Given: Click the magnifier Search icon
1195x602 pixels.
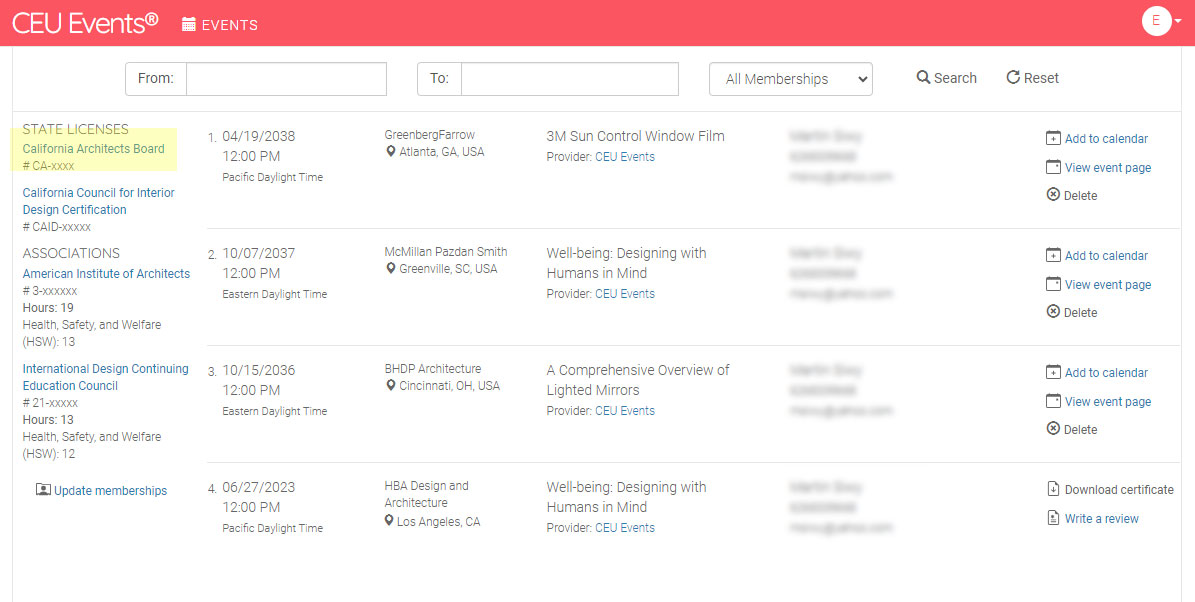Looking at the screenshot, I should [923, 78].
